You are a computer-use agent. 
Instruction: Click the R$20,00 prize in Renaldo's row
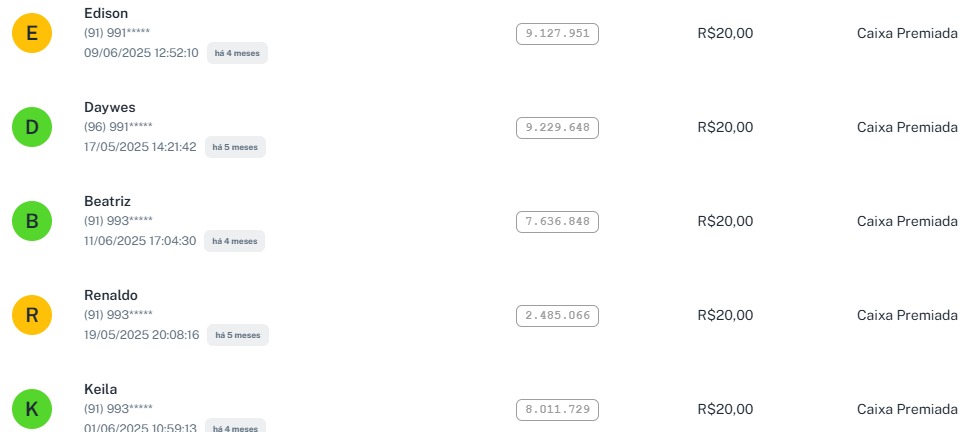click(x=725, y=315)
